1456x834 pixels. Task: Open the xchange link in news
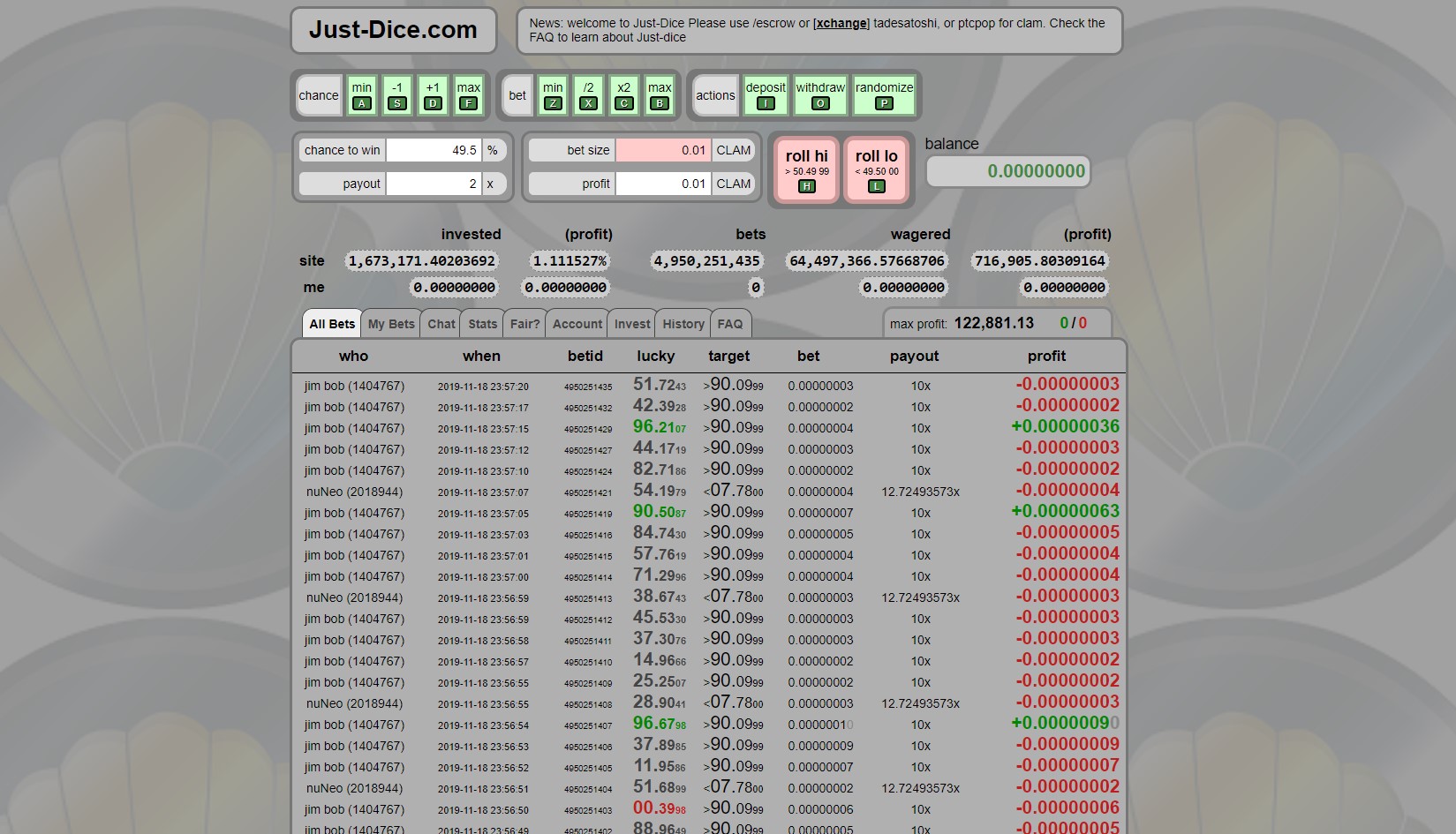coord(841,23)
